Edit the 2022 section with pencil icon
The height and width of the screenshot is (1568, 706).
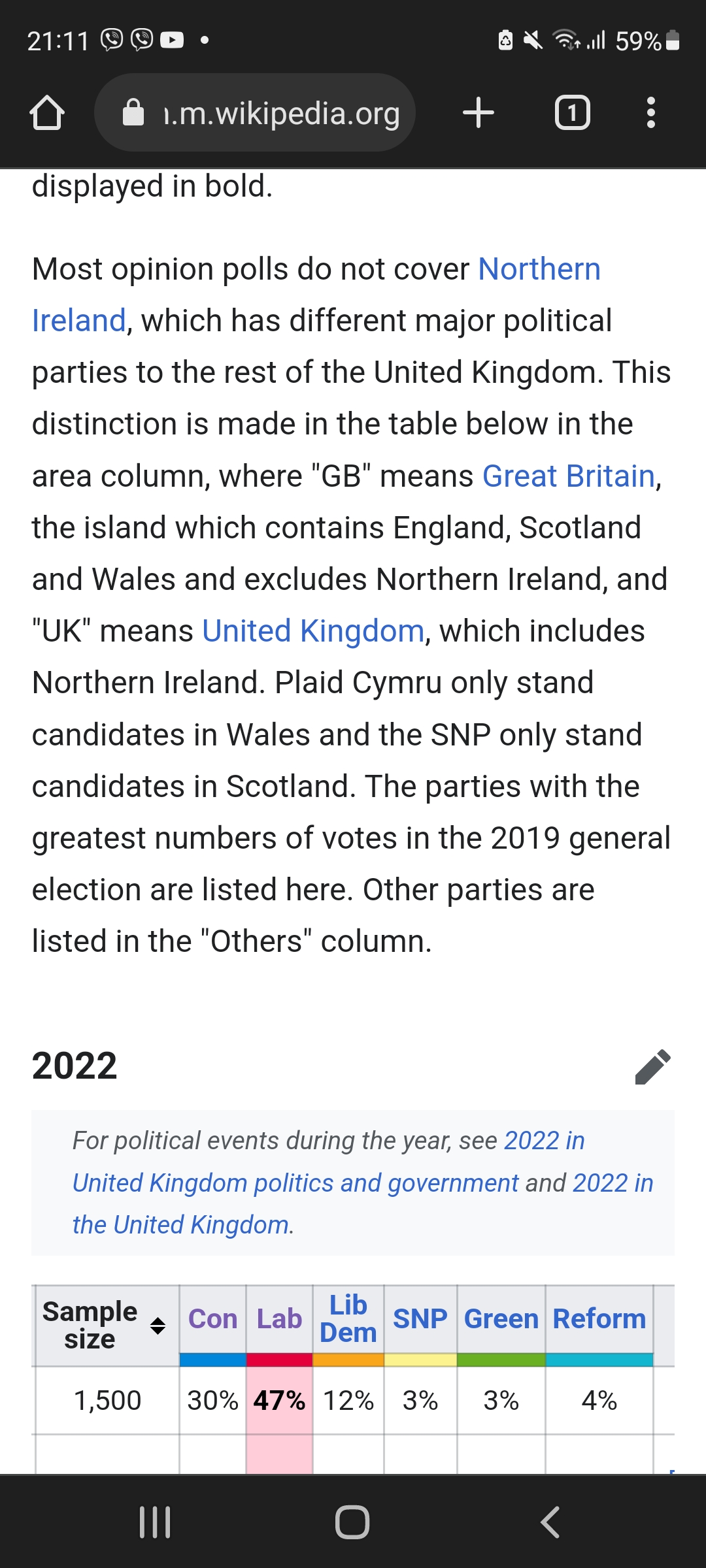coord(652,1067)
